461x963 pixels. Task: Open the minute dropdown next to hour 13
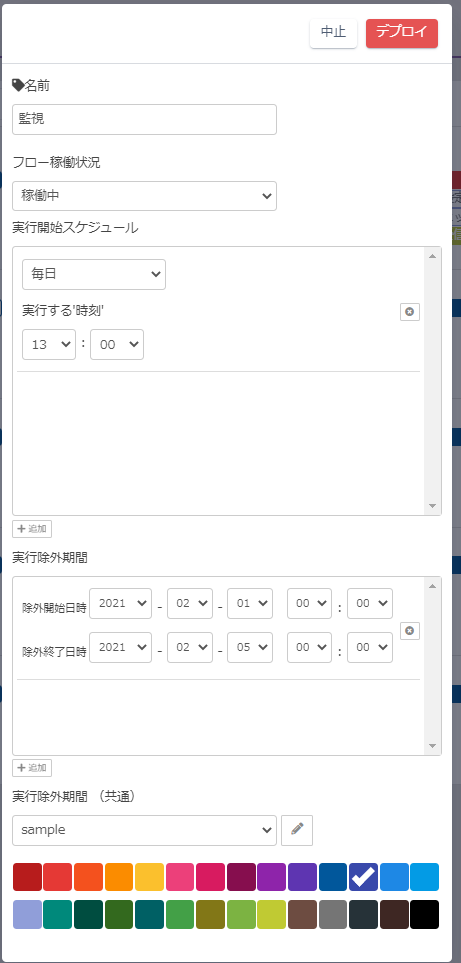(x=117, y=345)
